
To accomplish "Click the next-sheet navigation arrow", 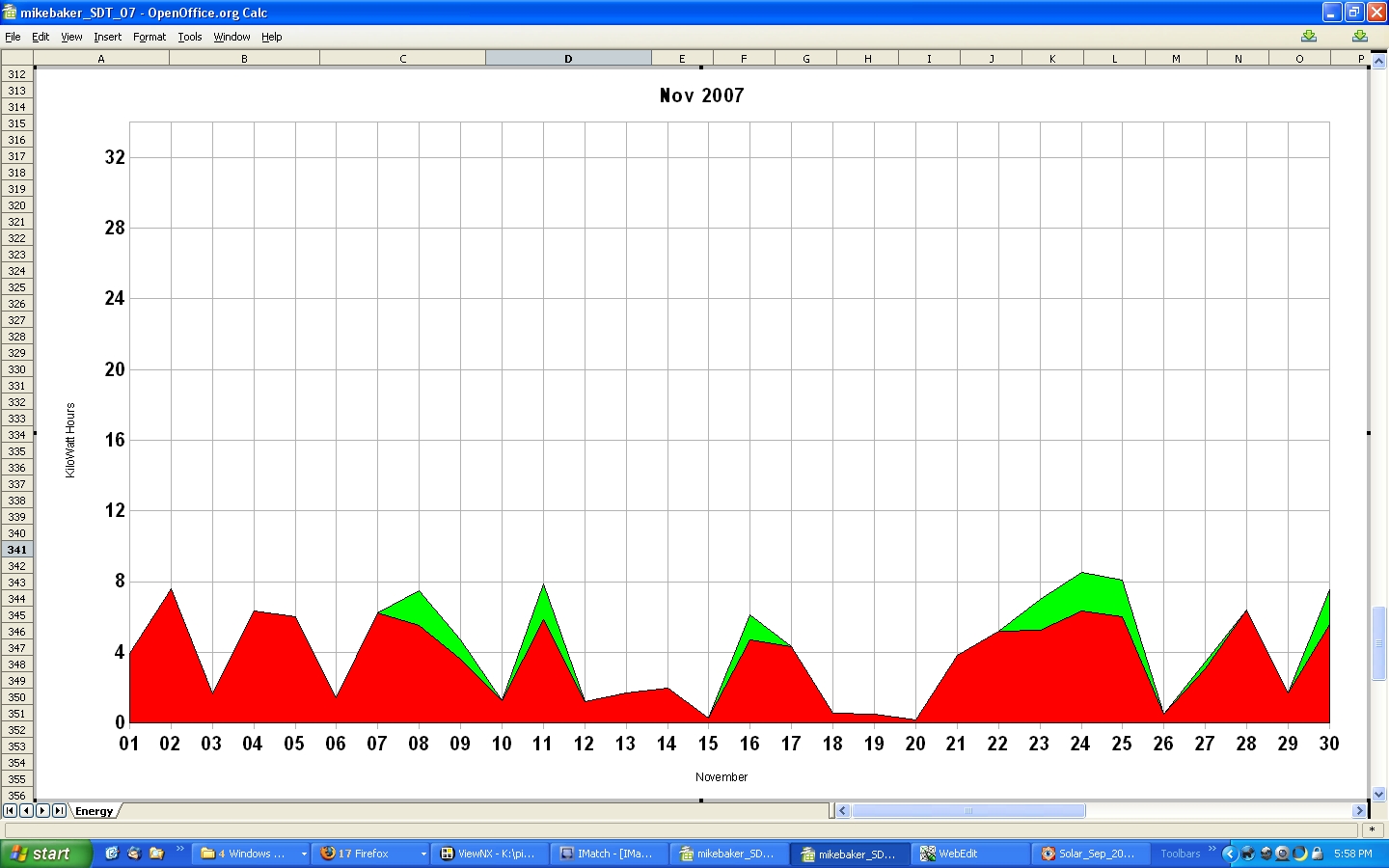I will click(x=42, y=811).
